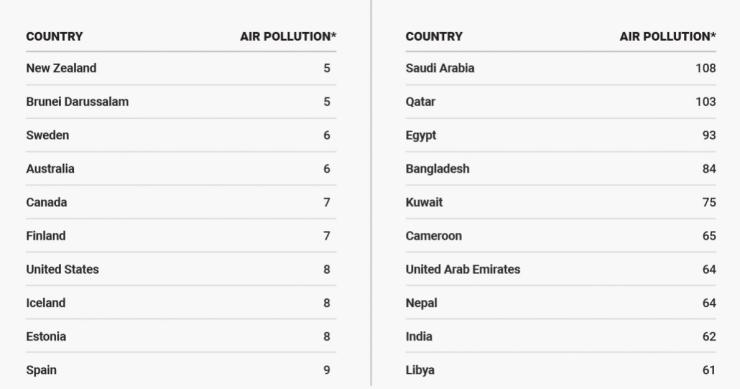Click on Sweden in the list

click(48, 135)
